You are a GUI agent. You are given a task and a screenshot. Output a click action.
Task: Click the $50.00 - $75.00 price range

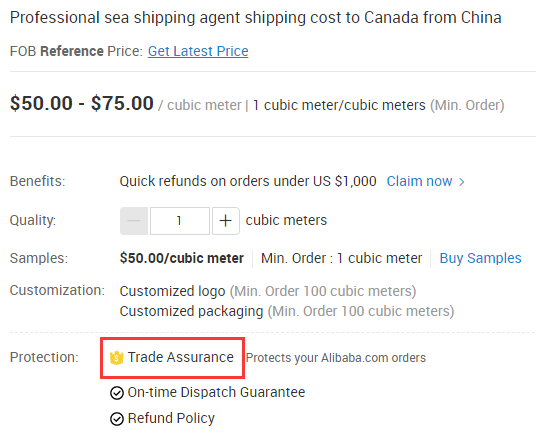pos(82,103)
